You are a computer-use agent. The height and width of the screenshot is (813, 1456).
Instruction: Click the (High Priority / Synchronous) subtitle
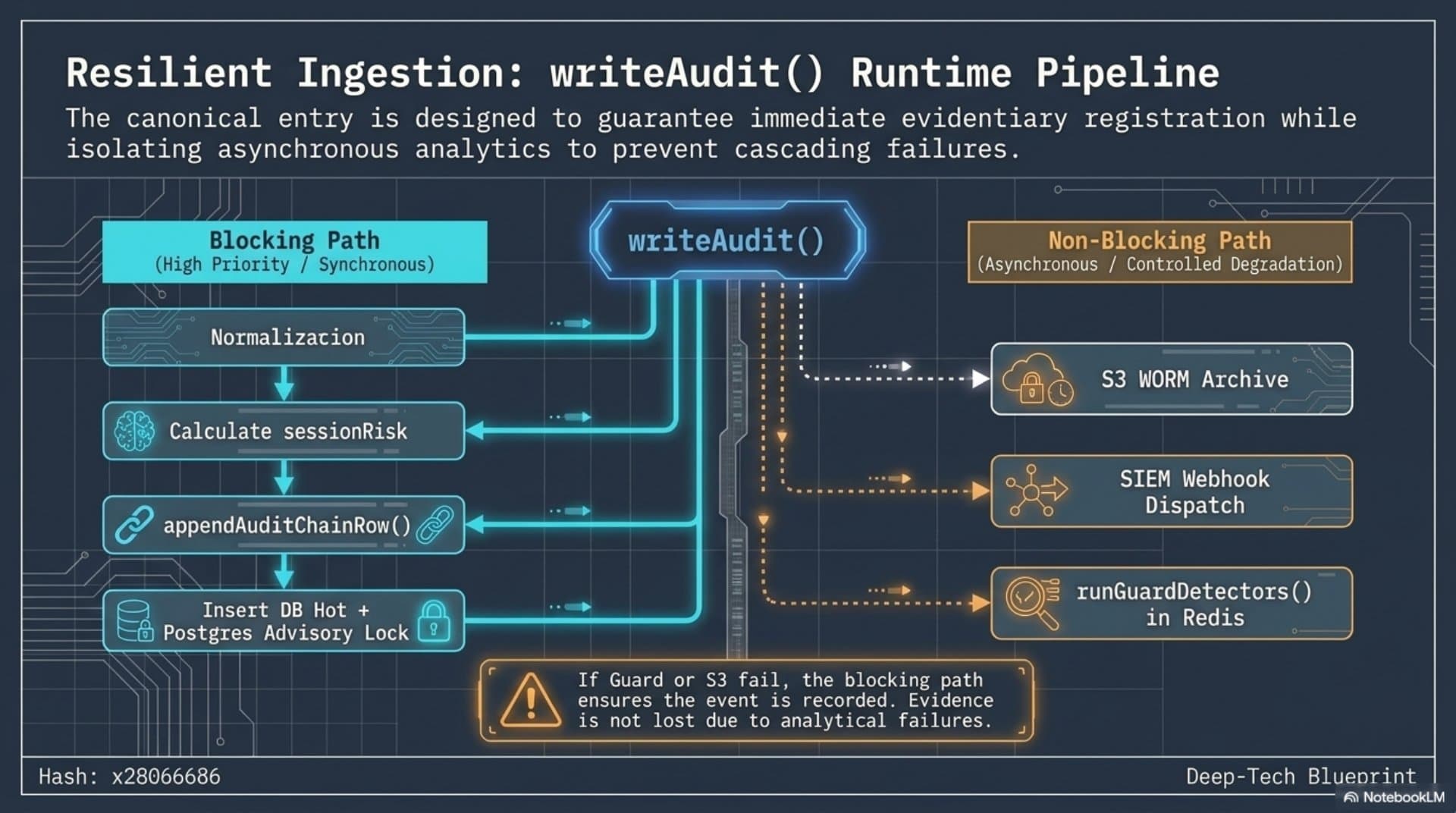(295, 265)
